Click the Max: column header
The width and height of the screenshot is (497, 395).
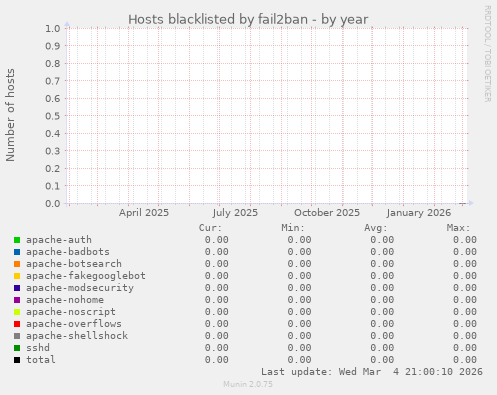click(458, 228)
